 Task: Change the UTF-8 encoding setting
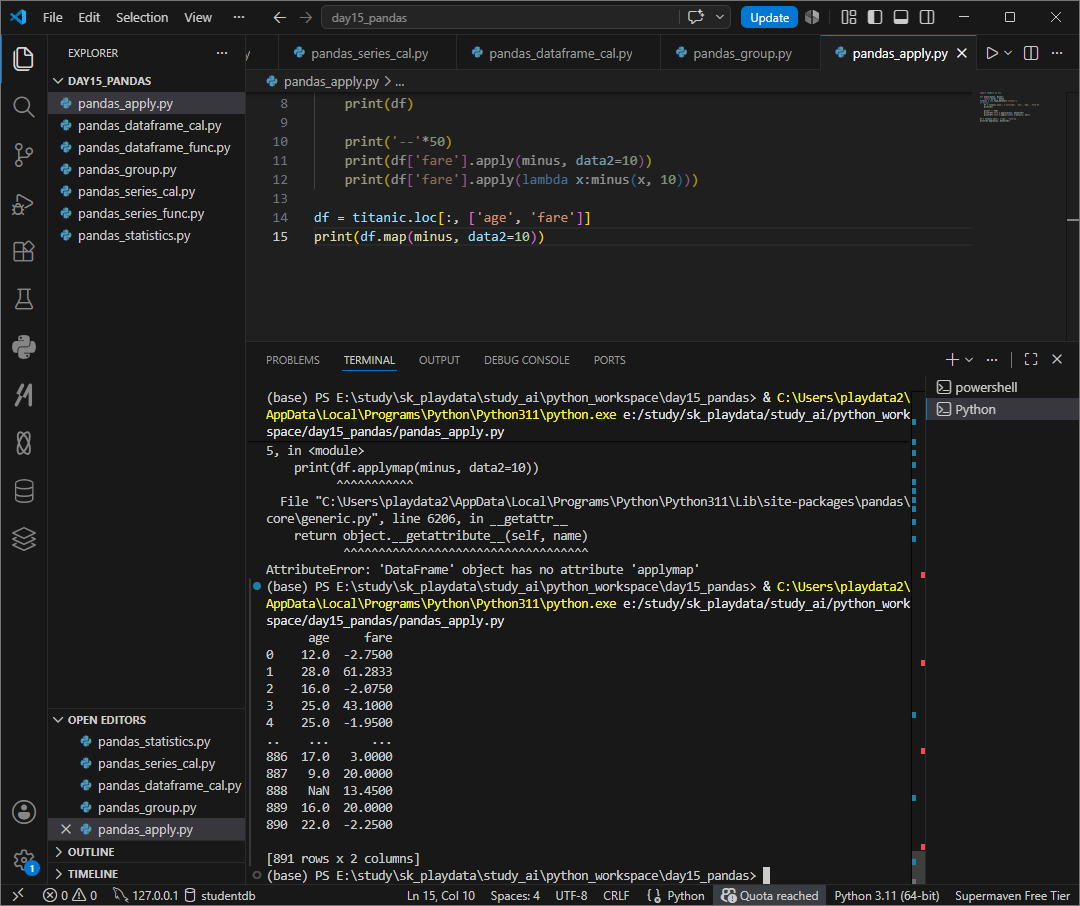(x=571, y=896)
